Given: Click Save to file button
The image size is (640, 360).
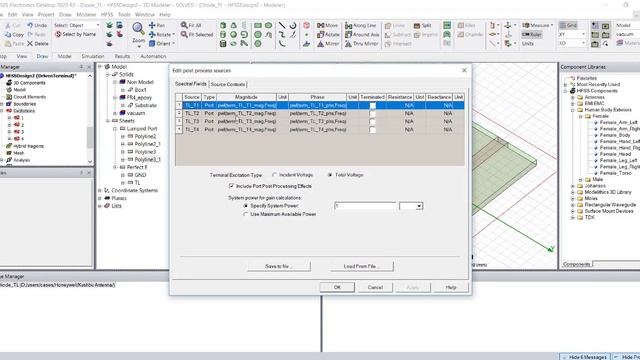Looking at the screenshot, I should click(279, 267).
